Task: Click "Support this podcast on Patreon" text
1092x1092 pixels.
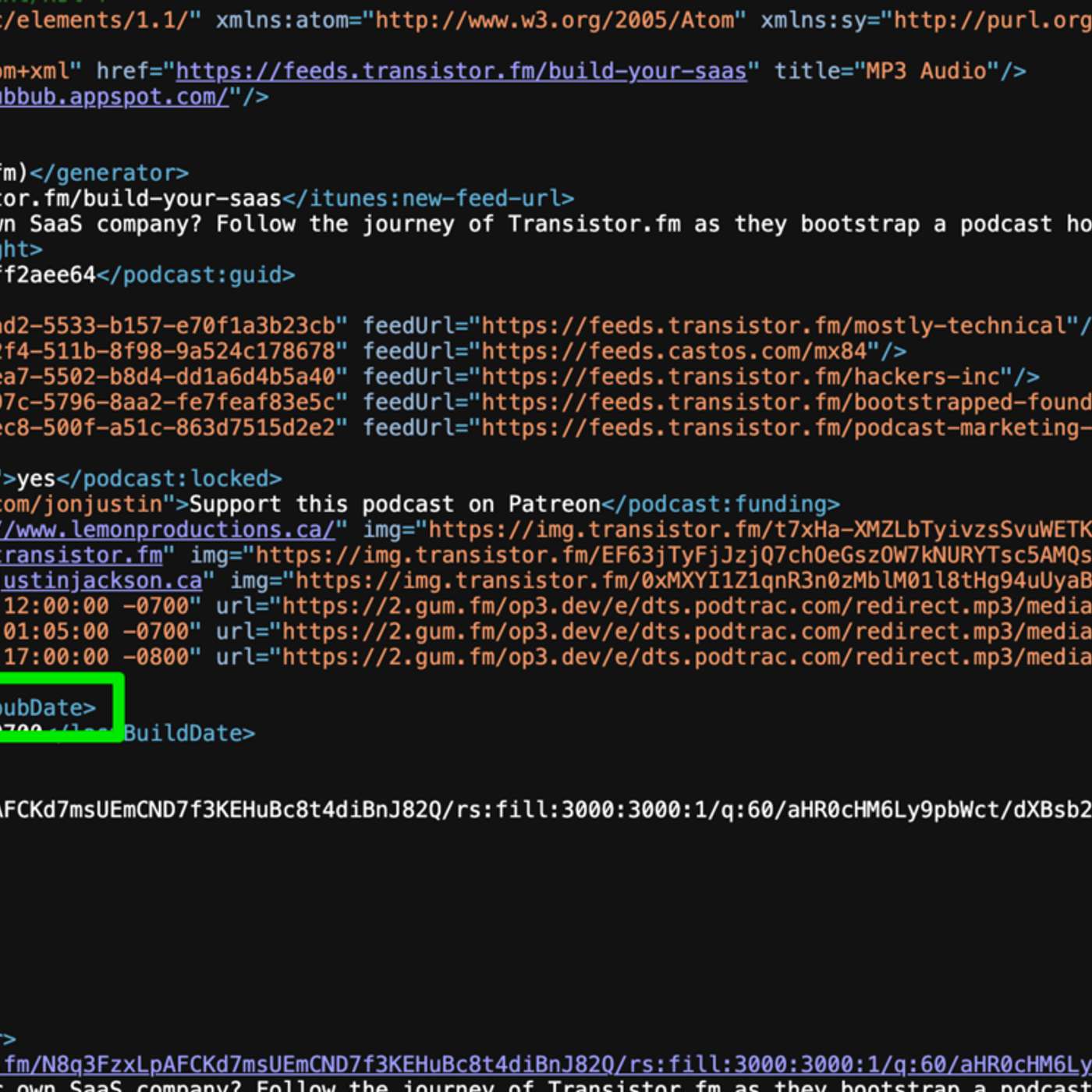Action: (395, 504)
